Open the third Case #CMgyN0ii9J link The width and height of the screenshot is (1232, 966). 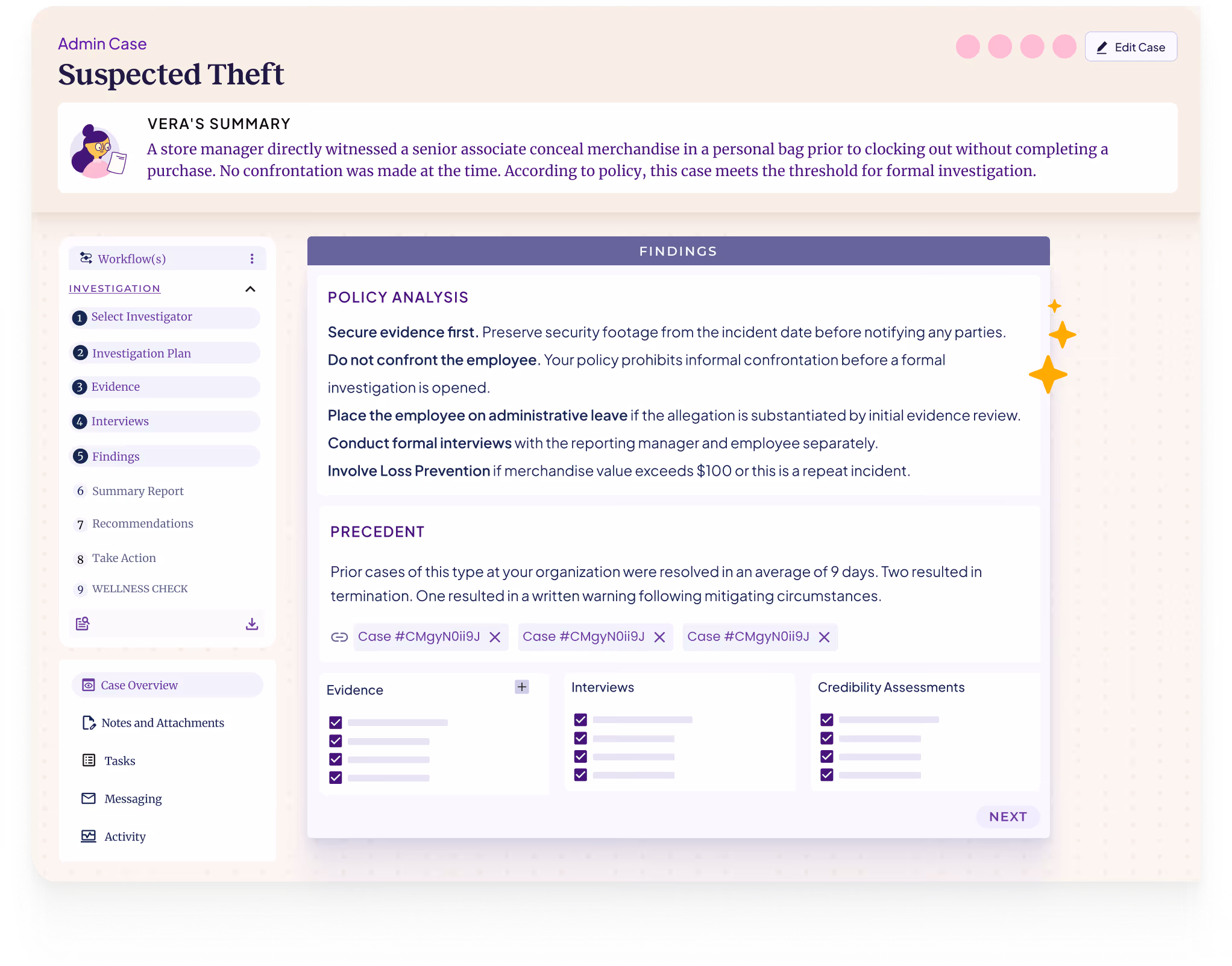[x=748, y=636]
